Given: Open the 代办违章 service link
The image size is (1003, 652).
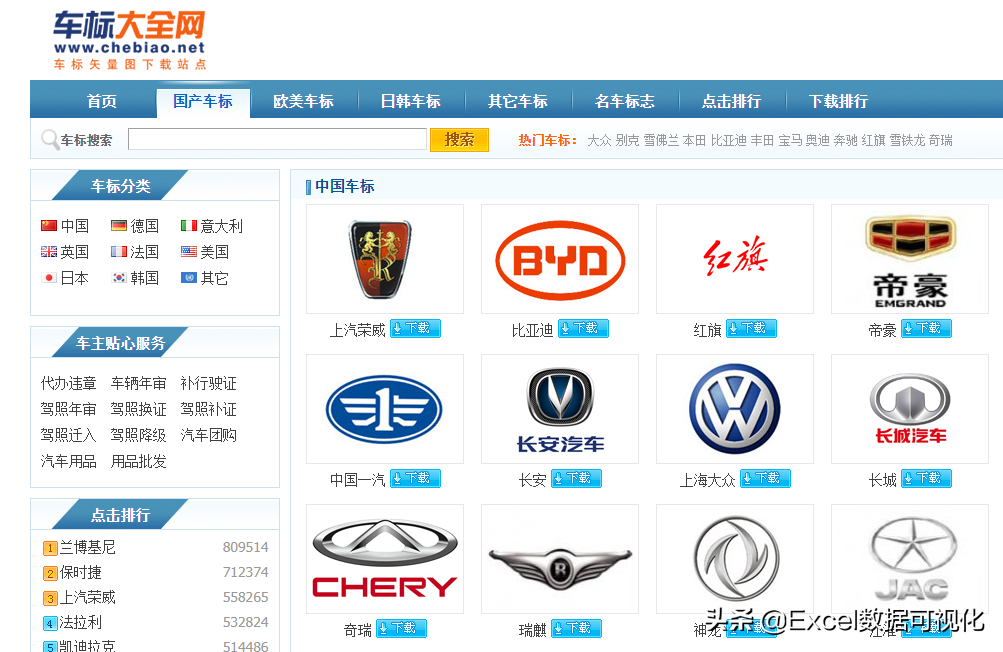Looking at the screenshot, I should (68, 383).
